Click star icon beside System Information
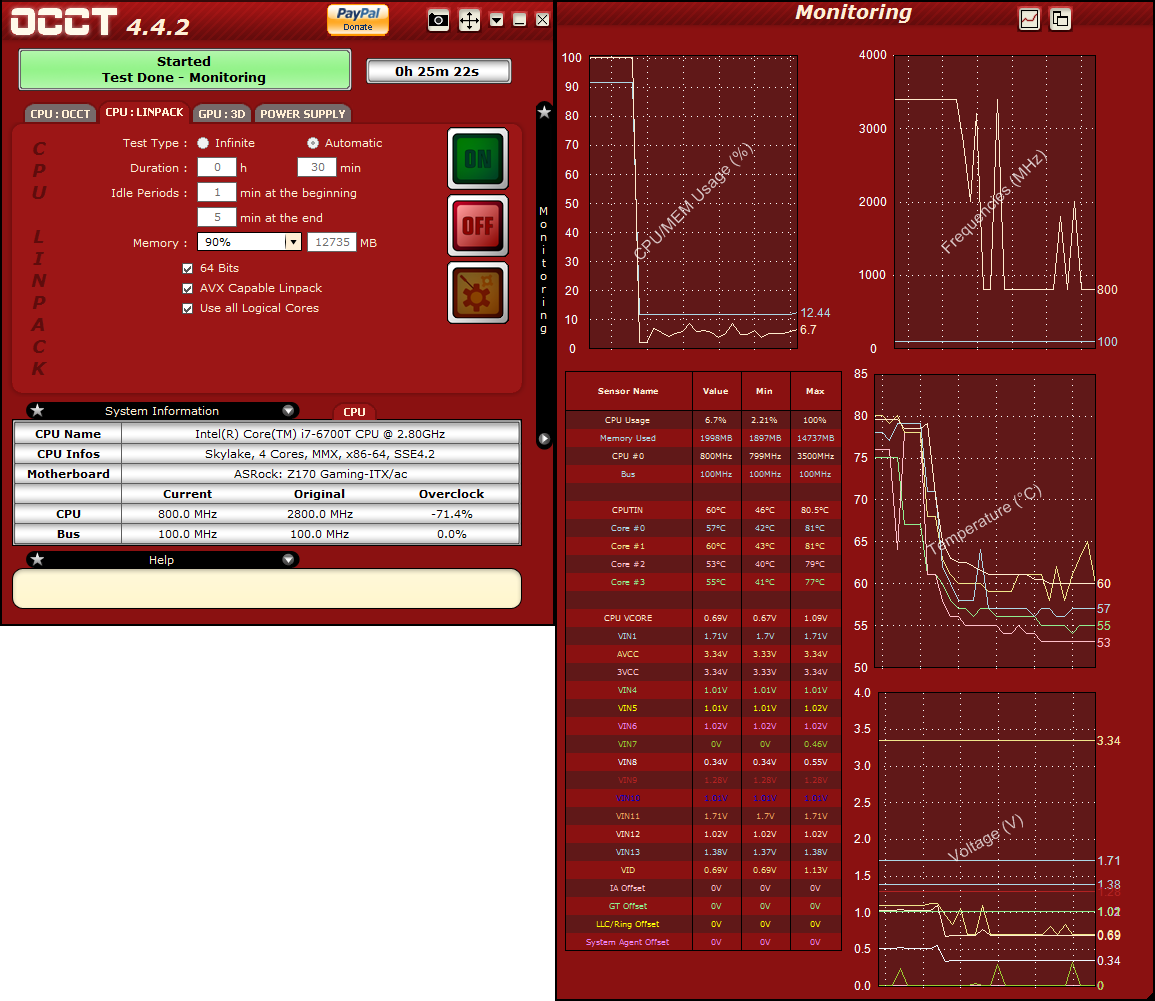This screenshot has height=1001, width=1155. (x=38, y=410)
